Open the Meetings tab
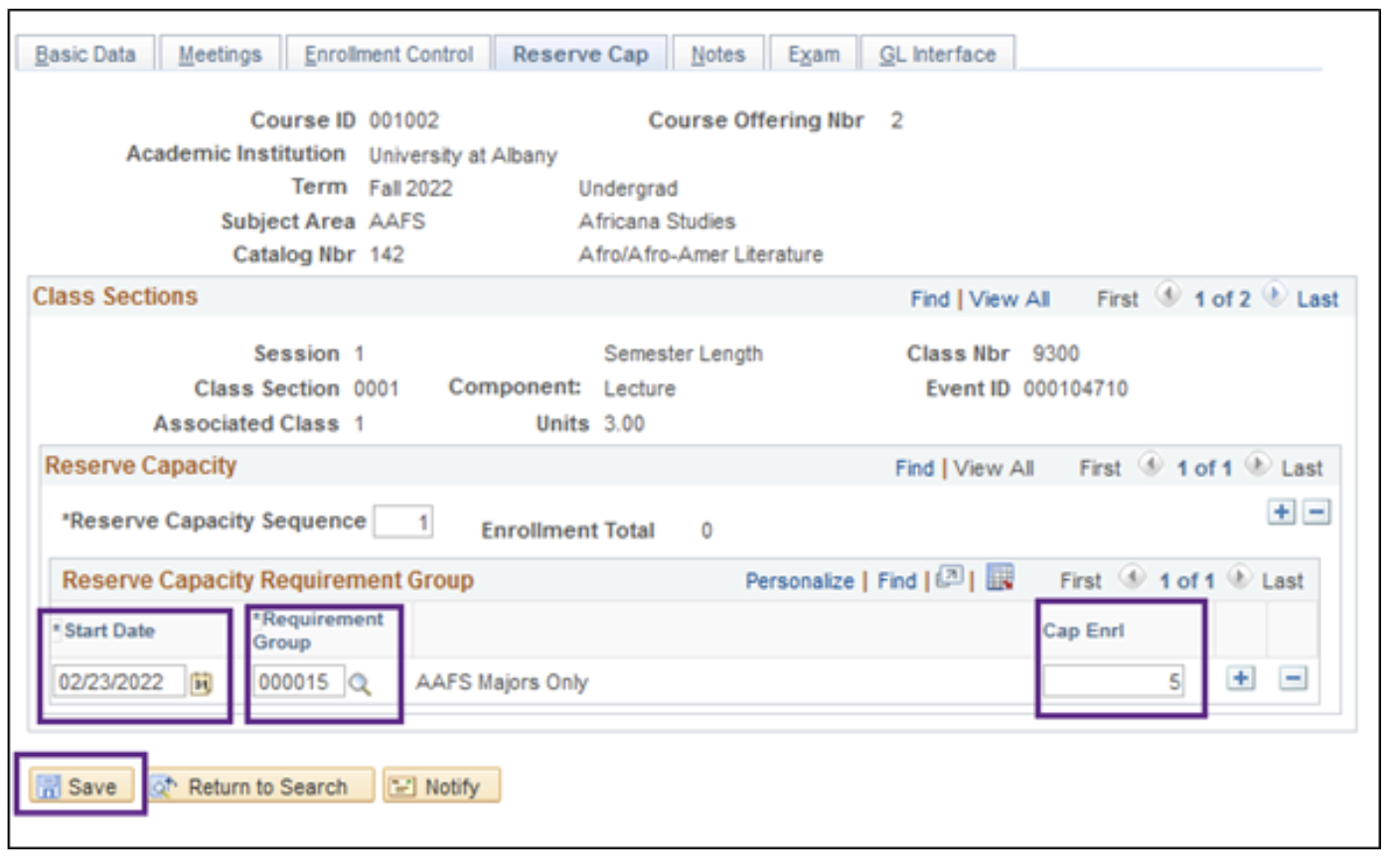 pyautogui.click(x=220, y=55)
